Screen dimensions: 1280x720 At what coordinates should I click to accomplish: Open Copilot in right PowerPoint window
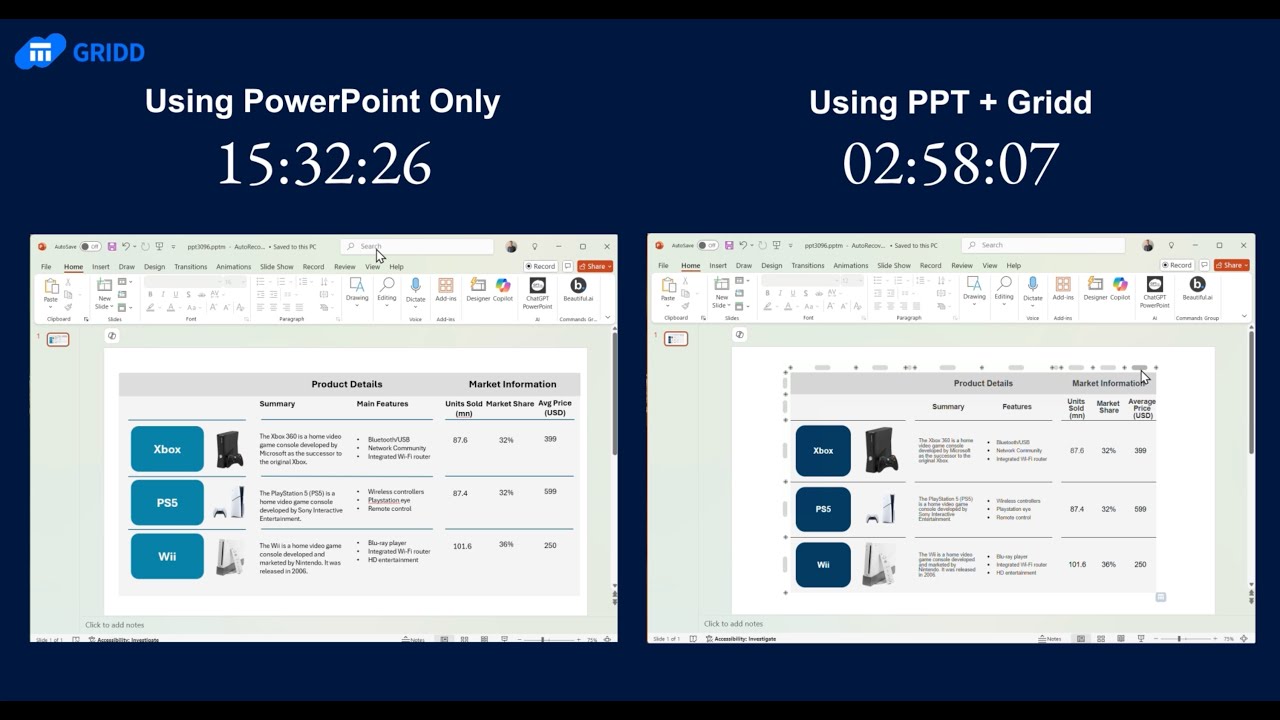[1120, 286]
